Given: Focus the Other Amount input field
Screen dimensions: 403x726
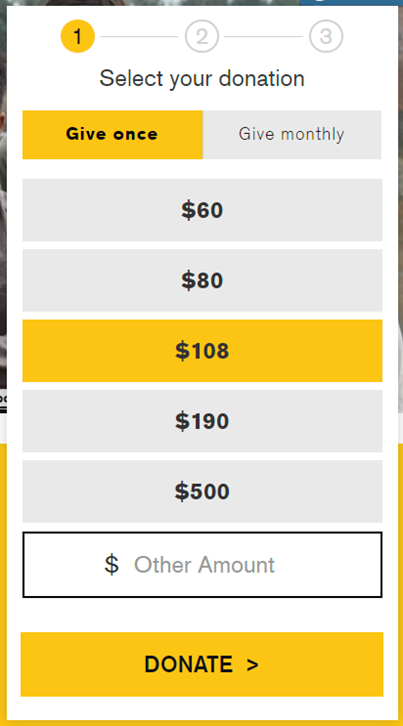Looking at the screenshot, I should pos(202,565).
